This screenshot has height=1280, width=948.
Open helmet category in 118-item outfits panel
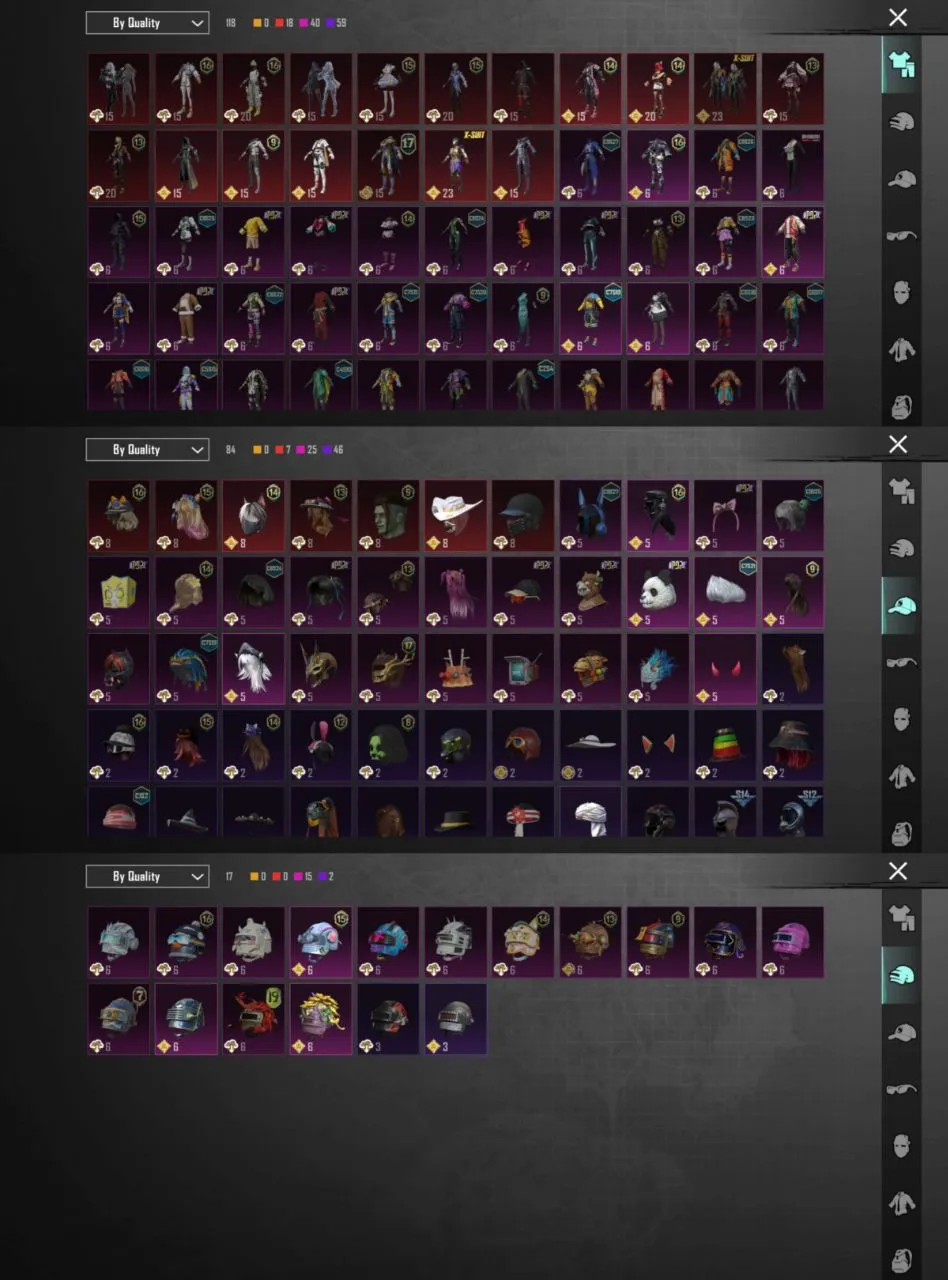pos(901,122)
